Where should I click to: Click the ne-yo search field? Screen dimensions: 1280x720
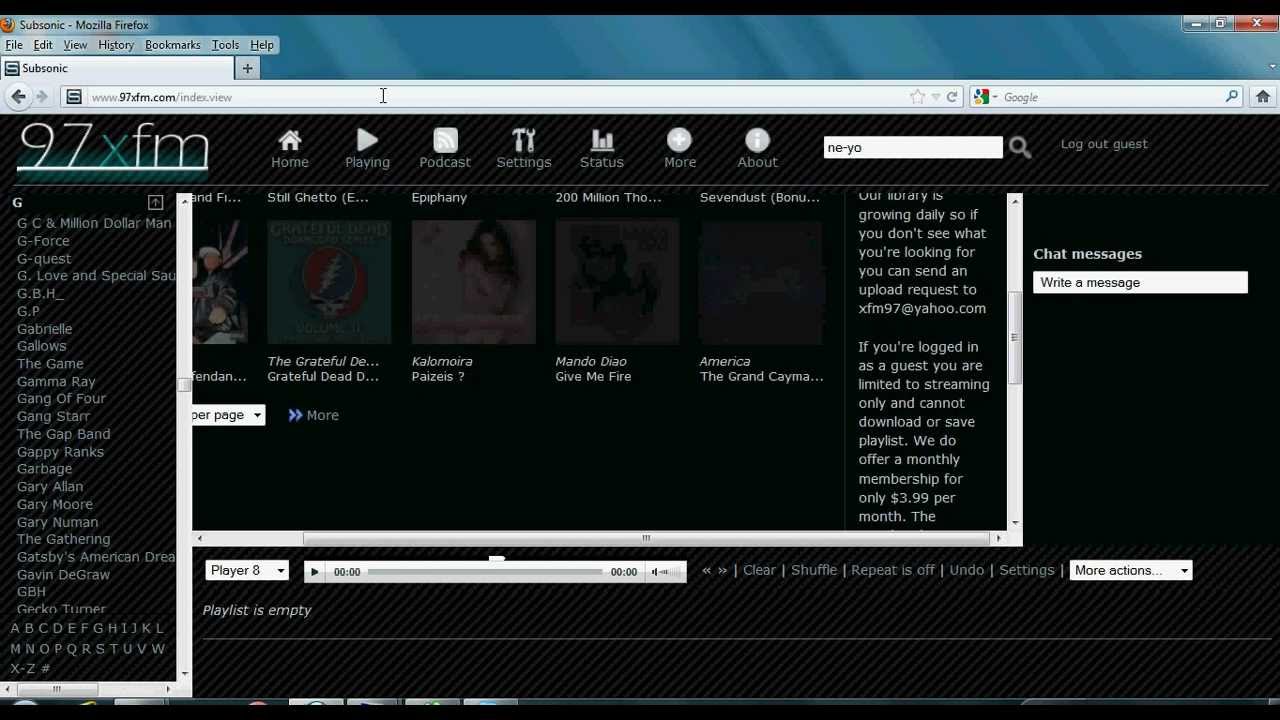[x=913, y=148]
